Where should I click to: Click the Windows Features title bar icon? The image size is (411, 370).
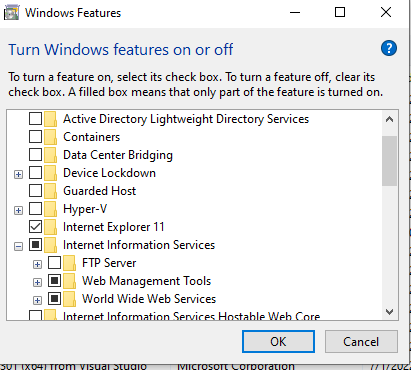[x=11, y=13]
